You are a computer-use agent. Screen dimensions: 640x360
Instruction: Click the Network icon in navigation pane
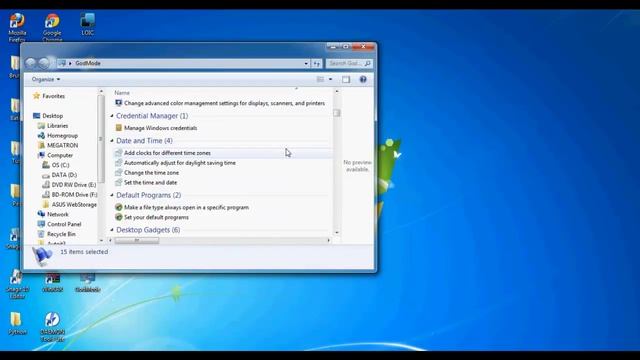click(41, 214)
